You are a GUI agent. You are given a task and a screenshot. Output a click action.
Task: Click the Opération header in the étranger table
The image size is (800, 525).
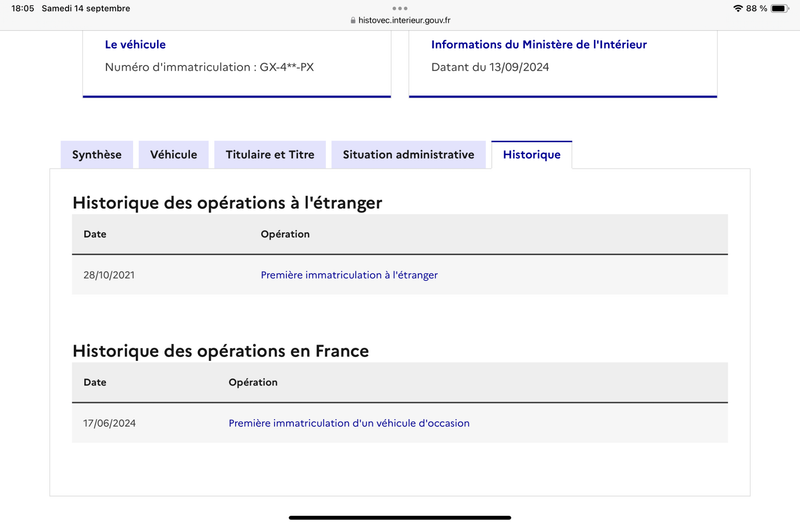pyautogui.click(x=285, y=234)
